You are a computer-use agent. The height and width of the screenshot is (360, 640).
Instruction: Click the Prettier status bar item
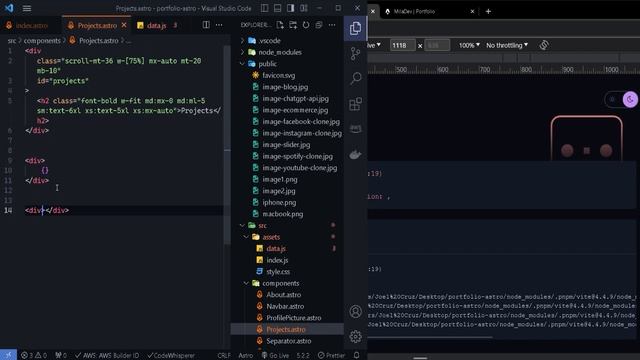pyautogui.click(x=331, y=356)
